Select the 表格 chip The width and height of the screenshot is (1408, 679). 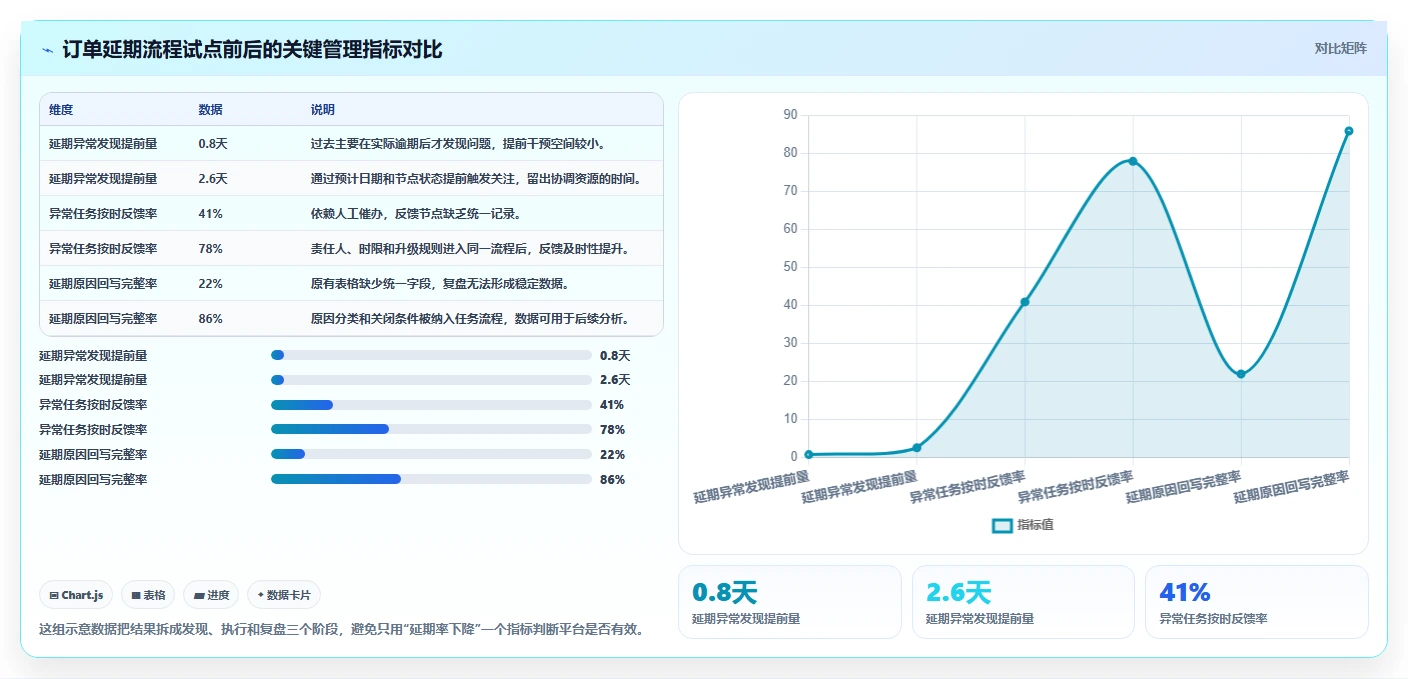148,595
